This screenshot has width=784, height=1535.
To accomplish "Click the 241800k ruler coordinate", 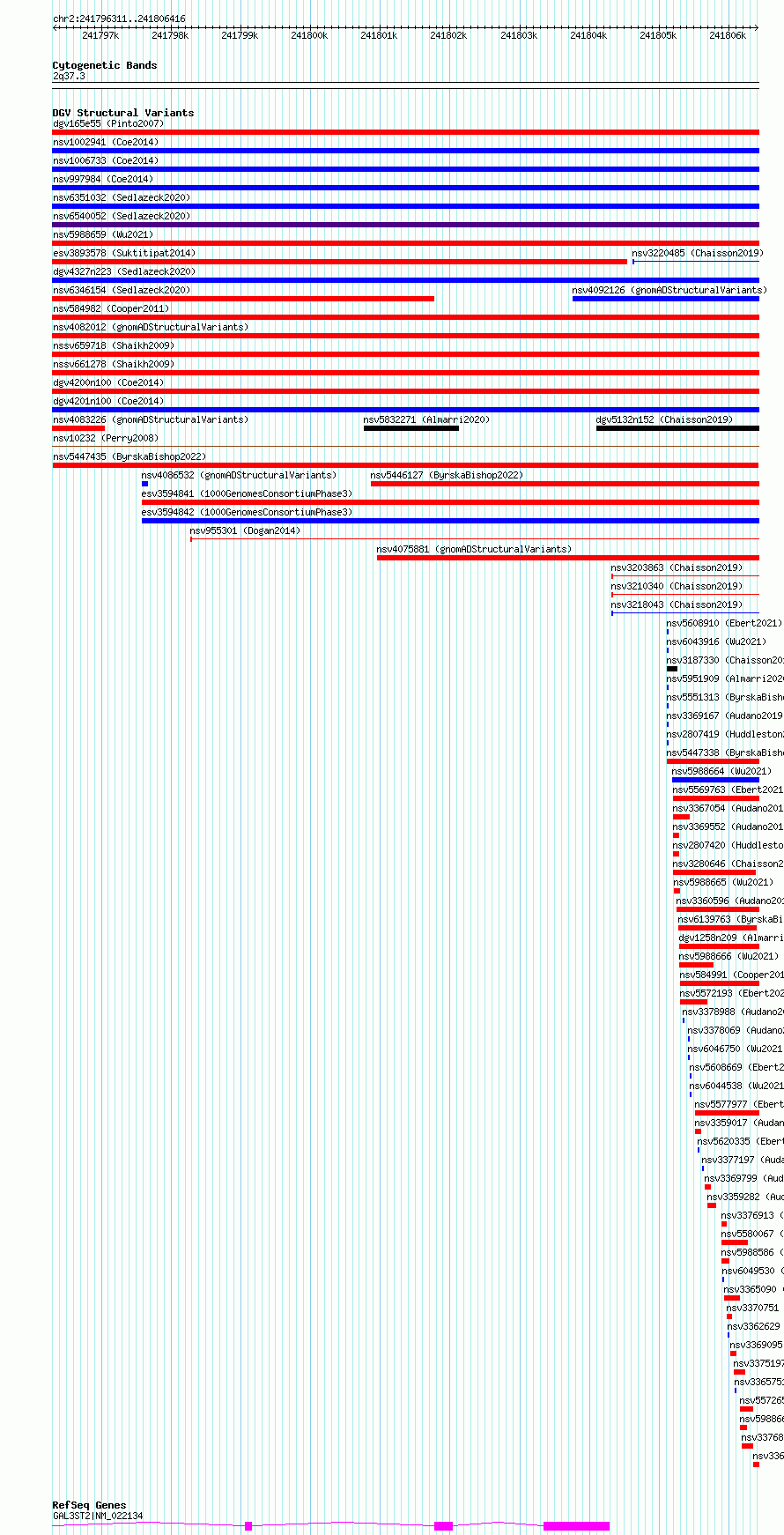I will click(x=309, y=35).
